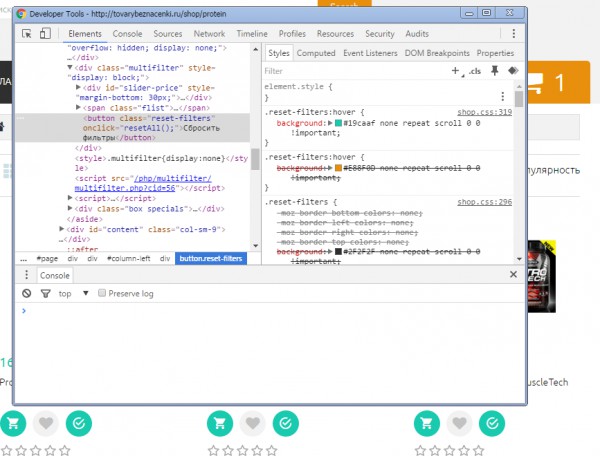
Task: Open console filter funnel icon
Action: click(x=46, y=293)
